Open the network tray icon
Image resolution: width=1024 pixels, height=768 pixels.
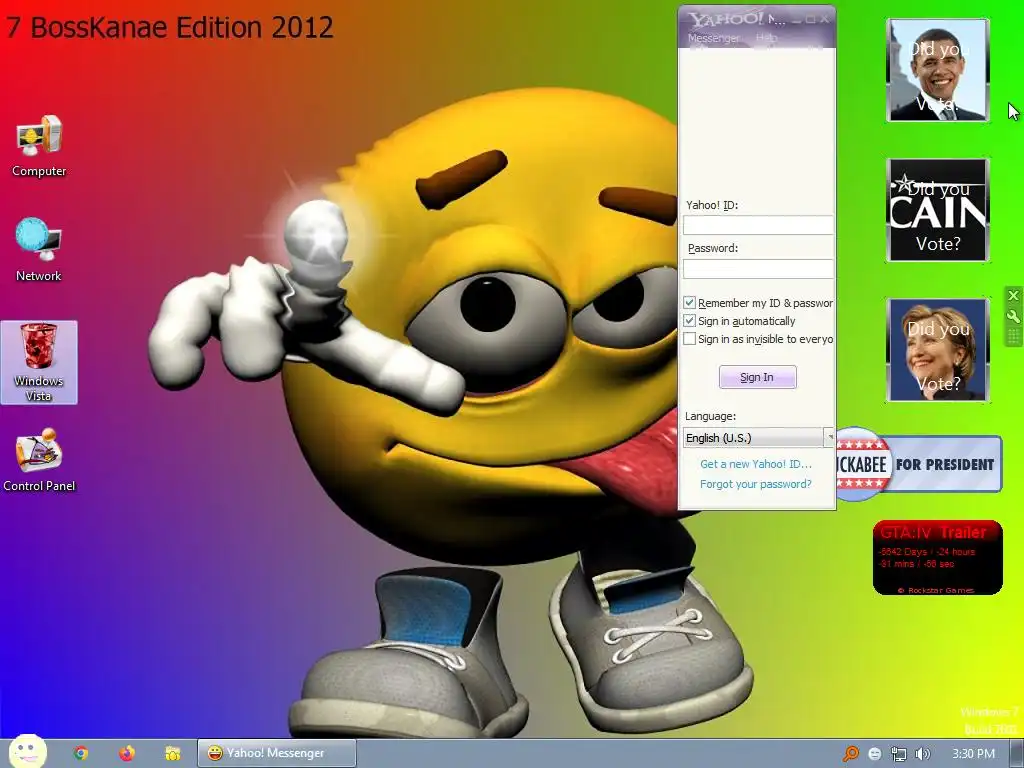(899, 754)
